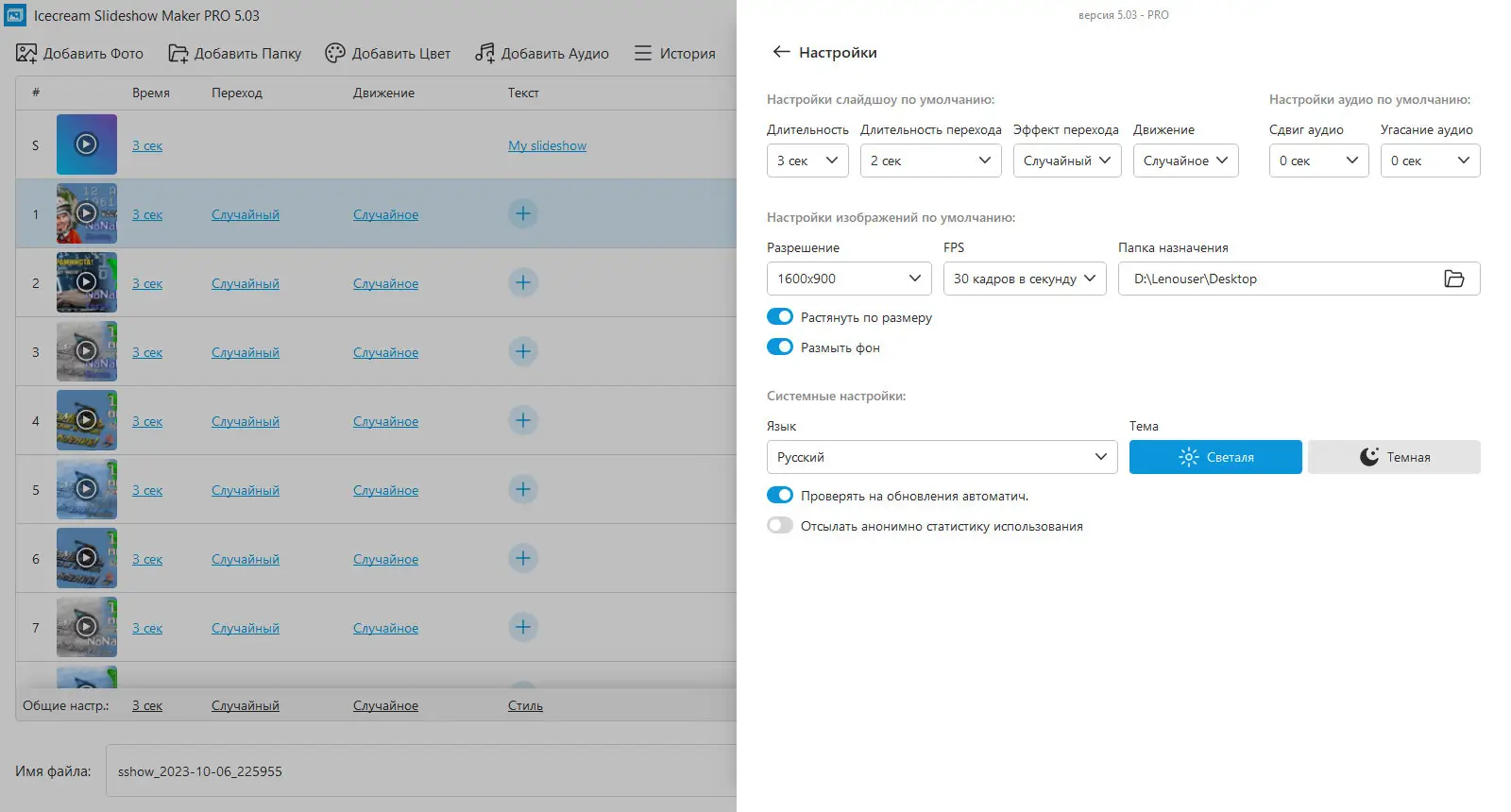Open the Язык language dropdown
This screenshot has height=812, width=1511.
[x=942, y=457]
